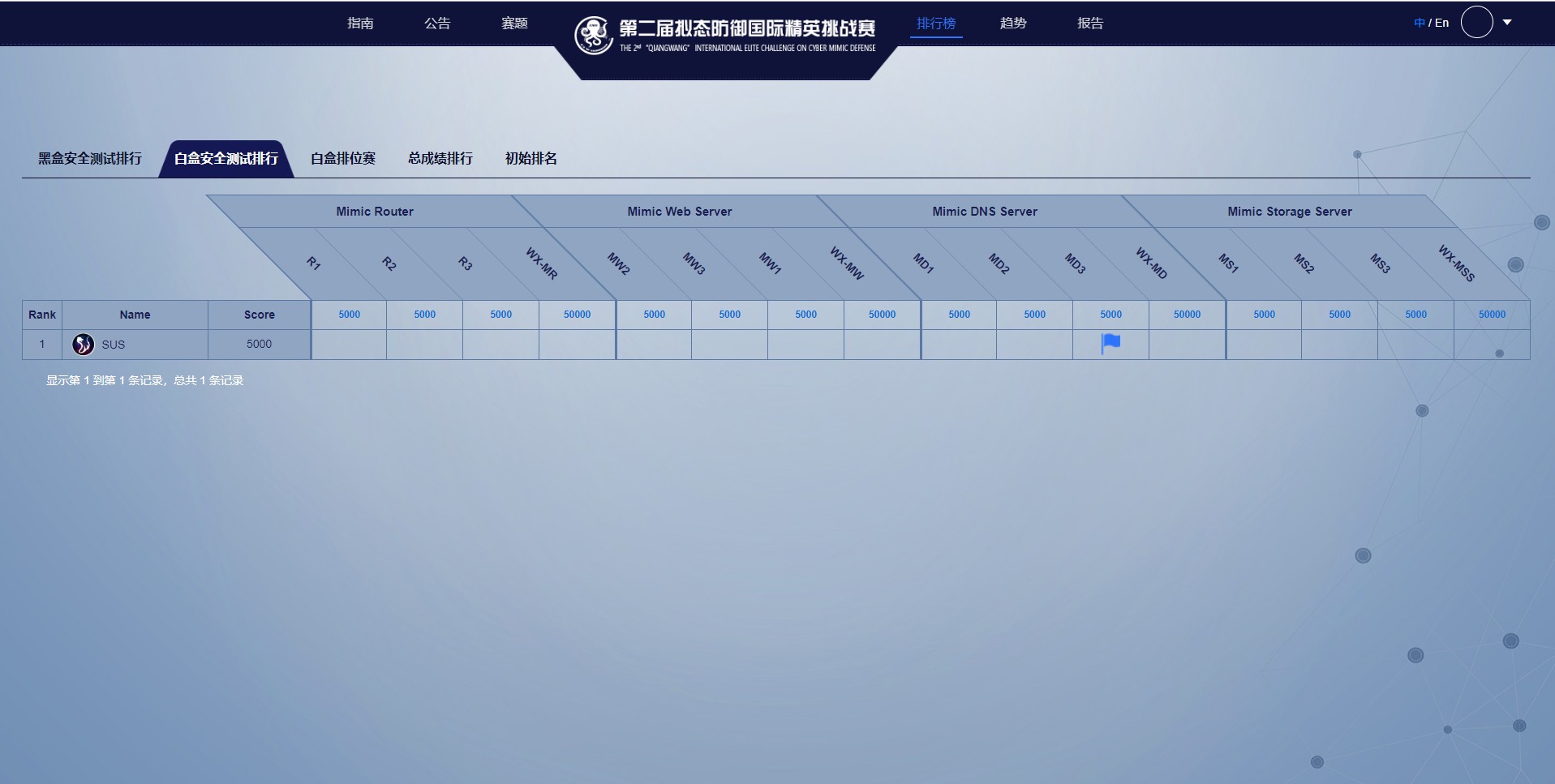
Task: Click the blue flag in MD3 column
Action: (x=1110, y=344)
